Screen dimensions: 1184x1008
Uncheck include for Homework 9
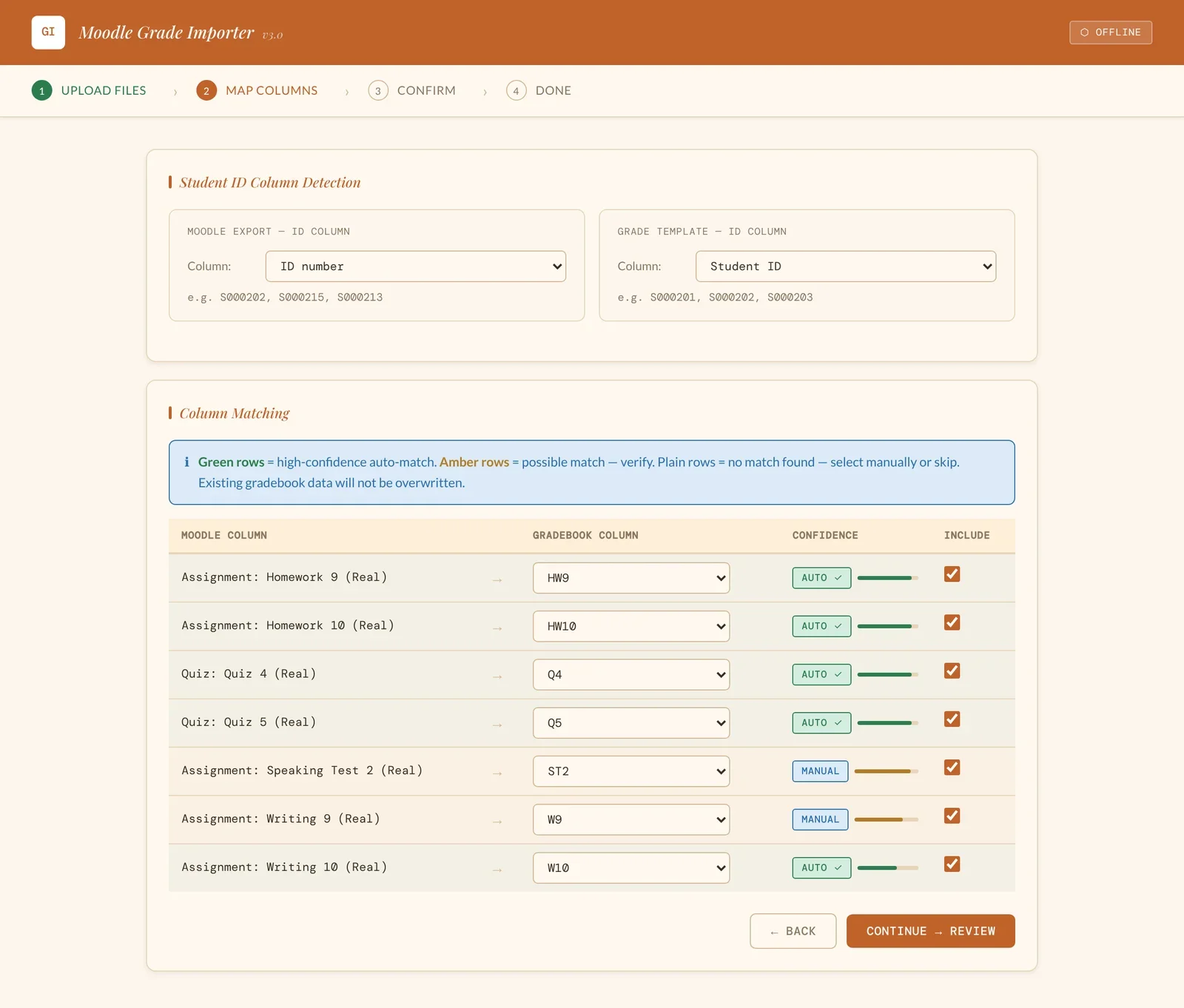pos(952,574)
